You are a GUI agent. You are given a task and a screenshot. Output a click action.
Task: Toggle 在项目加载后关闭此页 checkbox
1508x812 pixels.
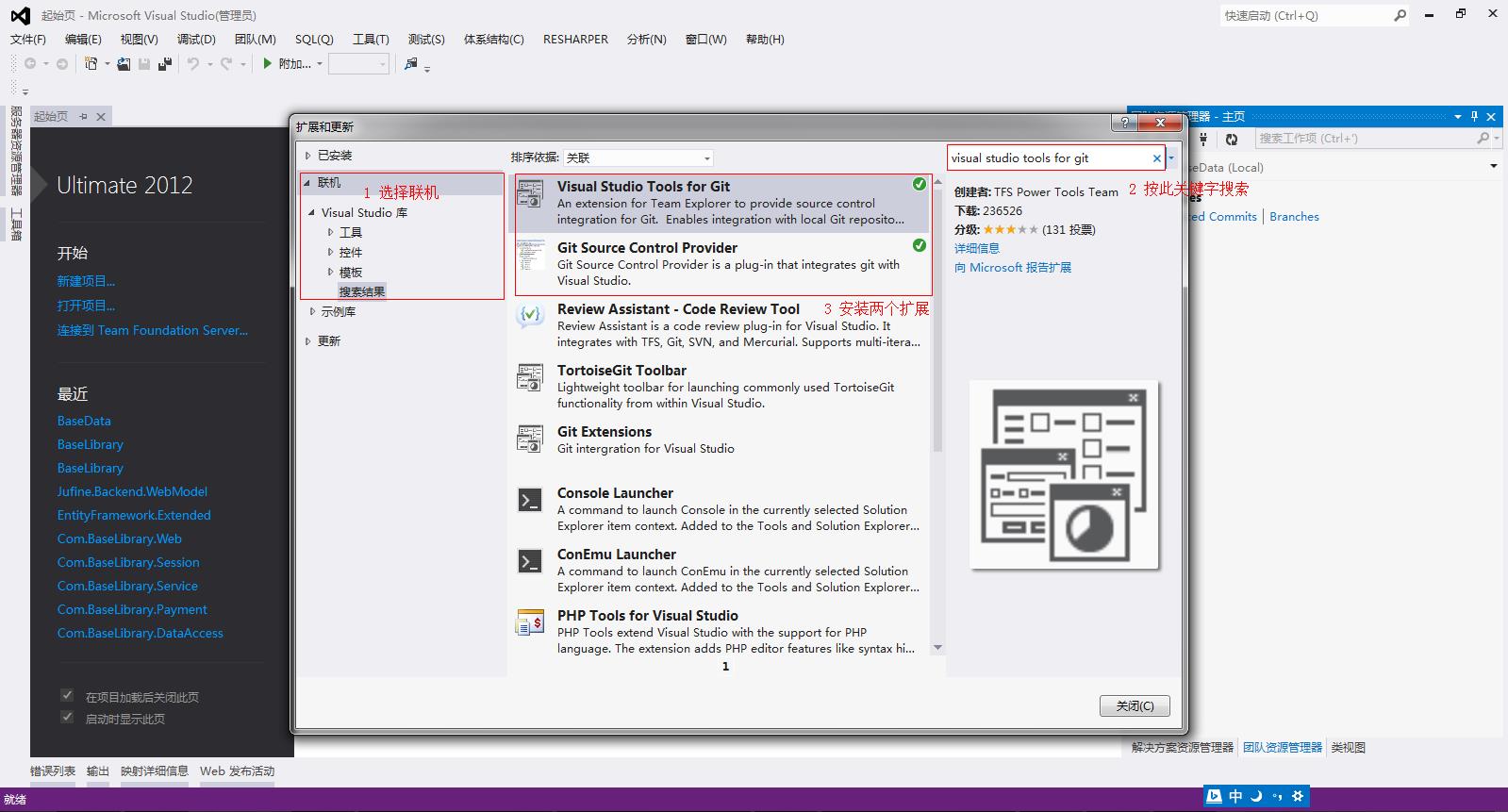[x=67, y=695]
